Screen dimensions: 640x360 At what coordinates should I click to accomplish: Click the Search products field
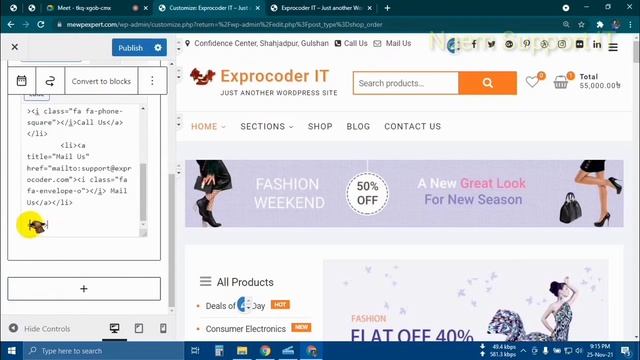pyautogui.click(x=406, y=83)
